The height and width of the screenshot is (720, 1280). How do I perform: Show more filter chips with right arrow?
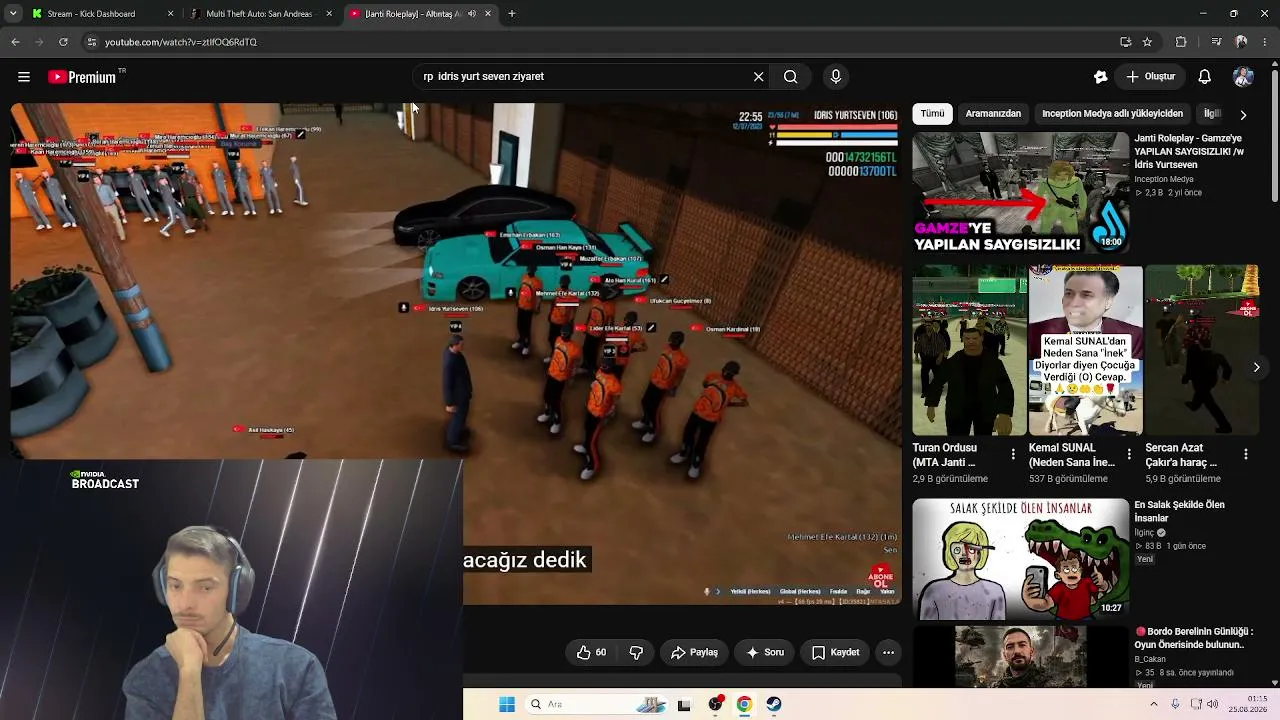pyautogui.click(x=1243, y=115)
